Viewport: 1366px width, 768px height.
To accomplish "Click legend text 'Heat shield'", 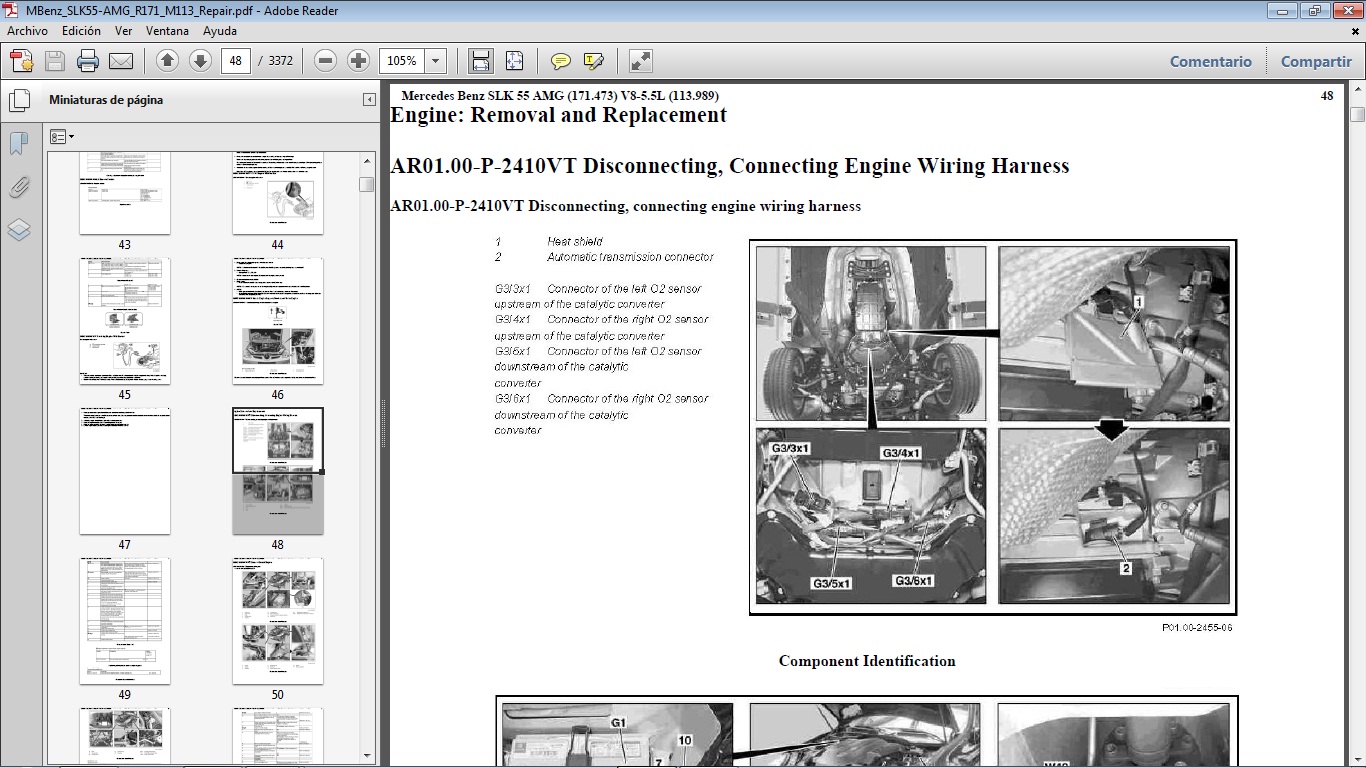I will coord(574,241).
